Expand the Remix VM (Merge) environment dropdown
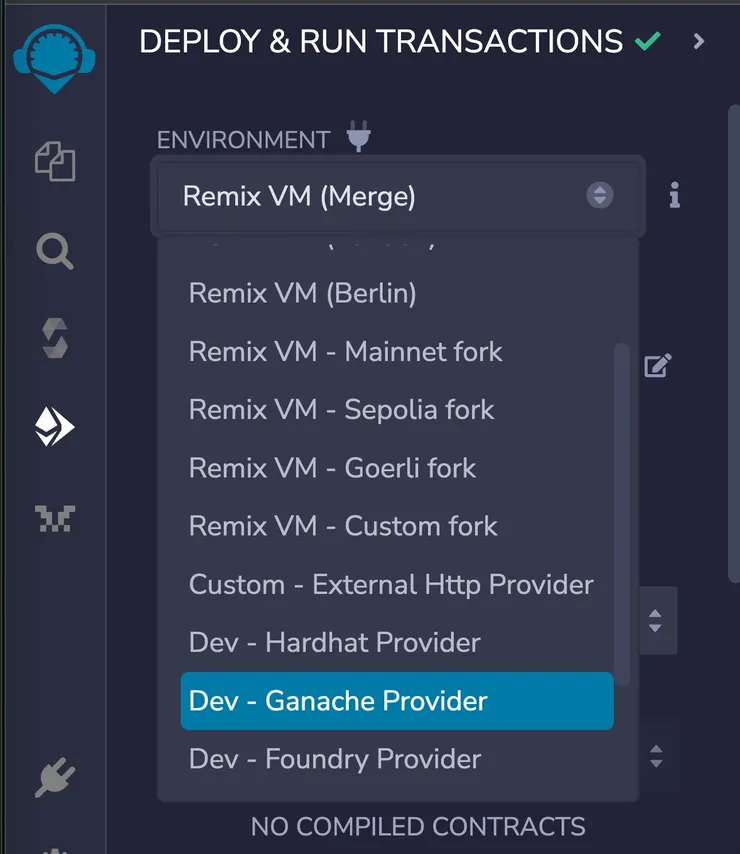Image resolution: width=740 pixels, height=854 pixels. click(398, 196)
